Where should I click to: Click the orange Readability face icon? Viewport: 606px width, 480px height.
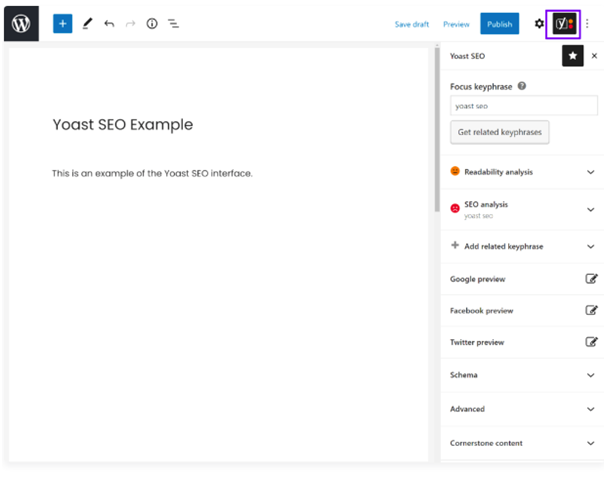point(455,171)
